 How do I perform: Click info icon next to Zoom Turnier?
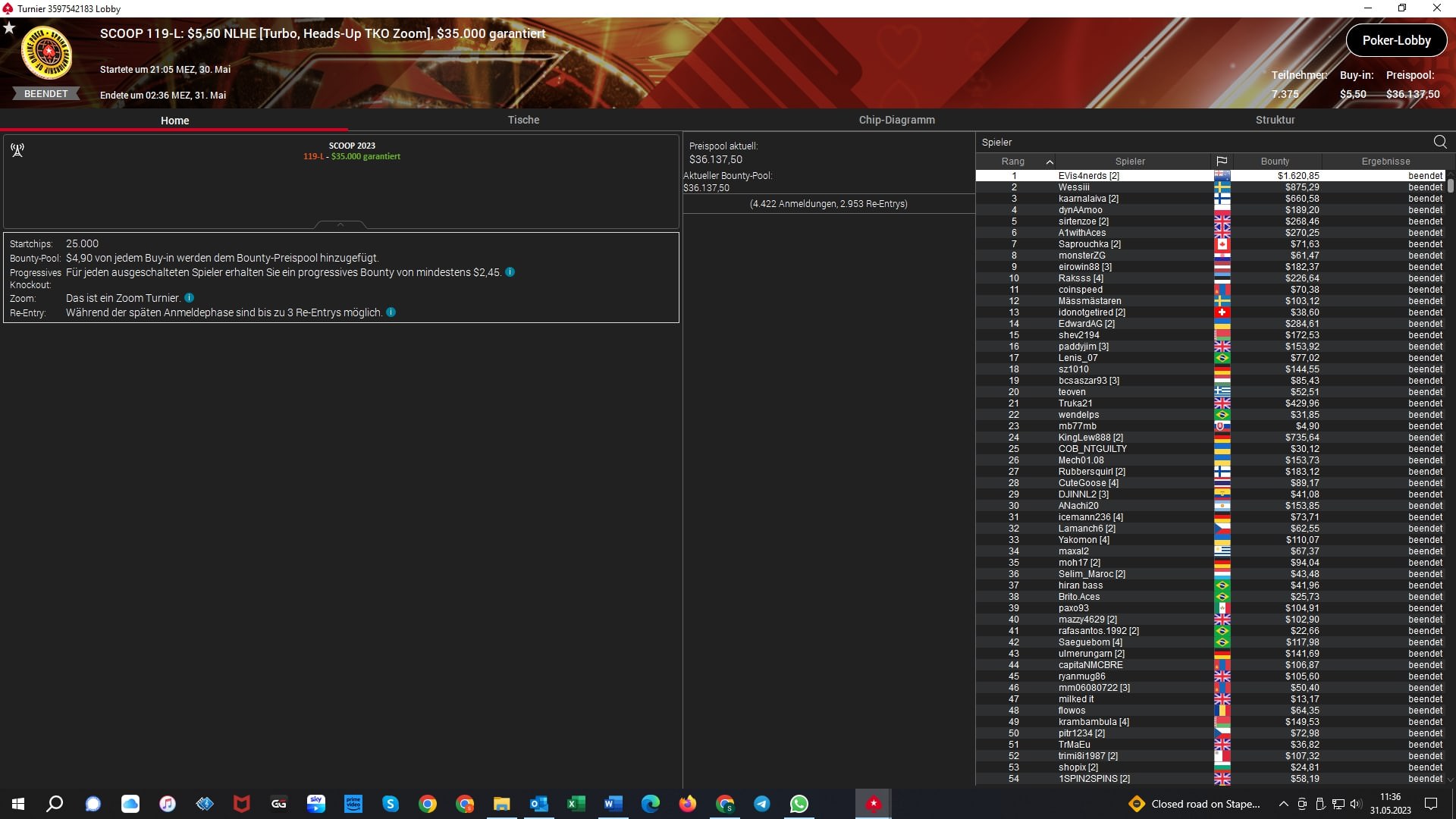pos(190,298)
